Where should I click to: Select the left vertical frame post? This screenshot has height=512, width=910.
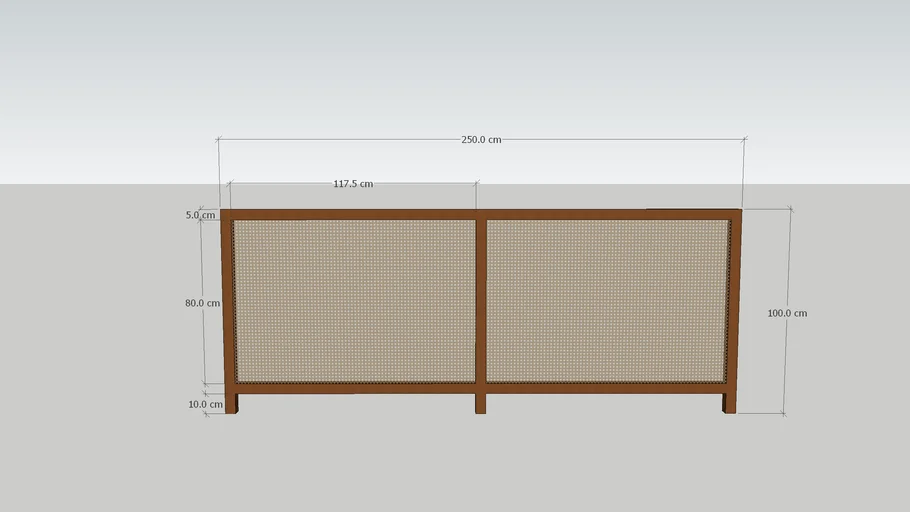point(227,300)
